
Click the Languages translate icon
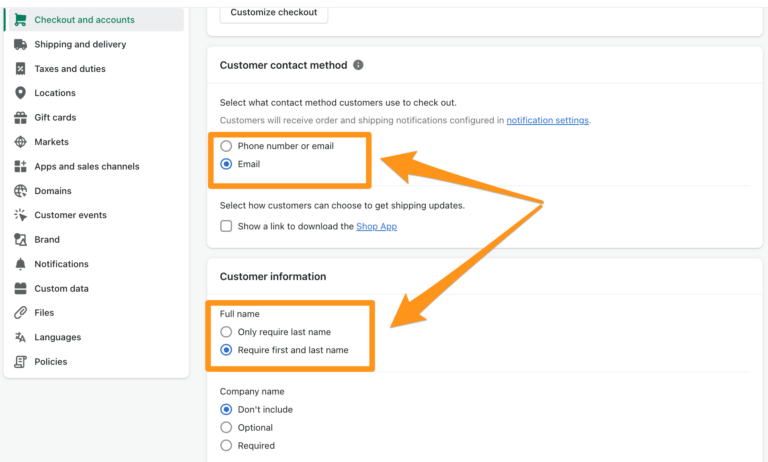click(20, 337)
